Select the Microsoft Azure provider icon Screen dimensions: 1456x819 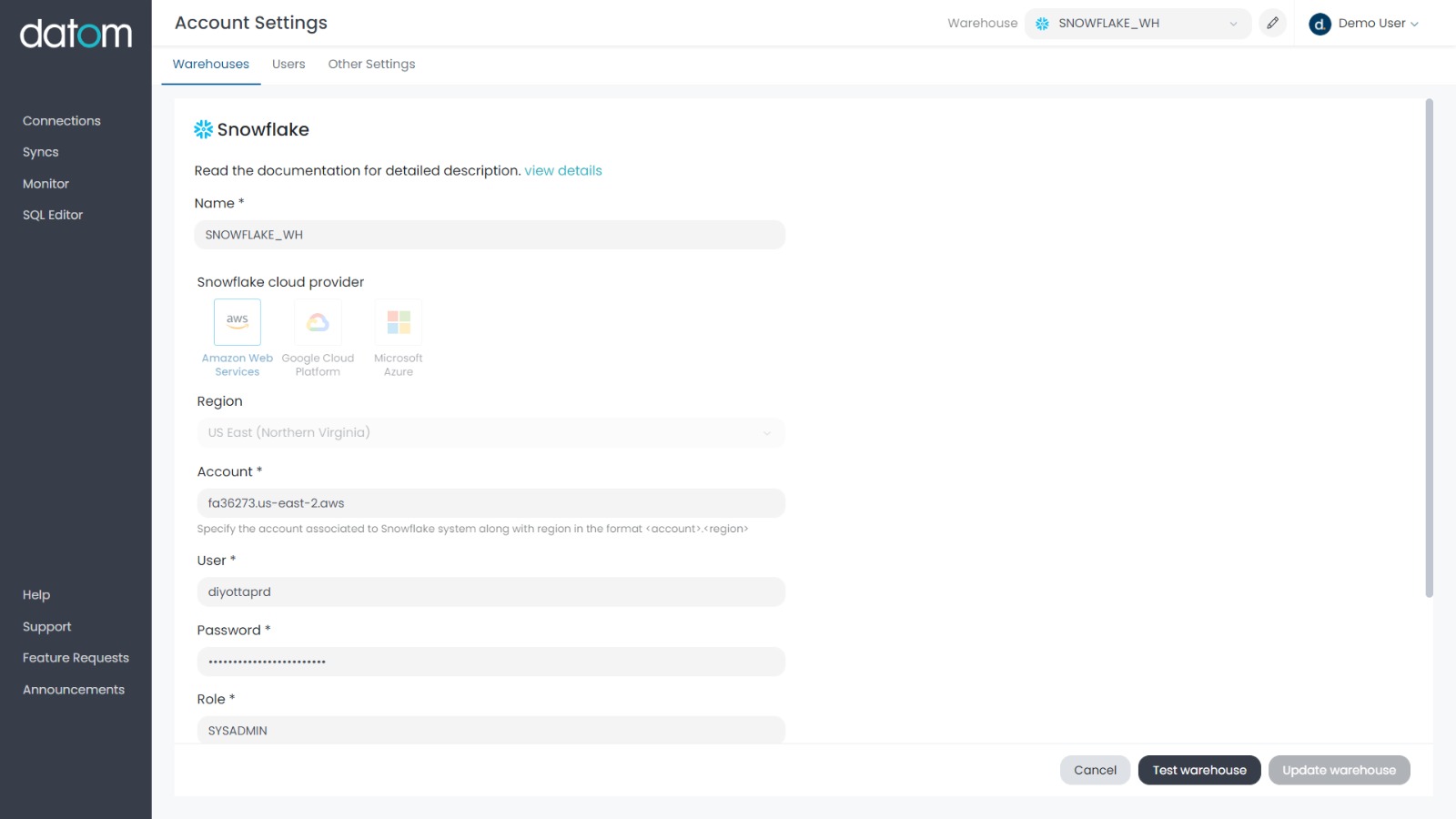point(399,322)
